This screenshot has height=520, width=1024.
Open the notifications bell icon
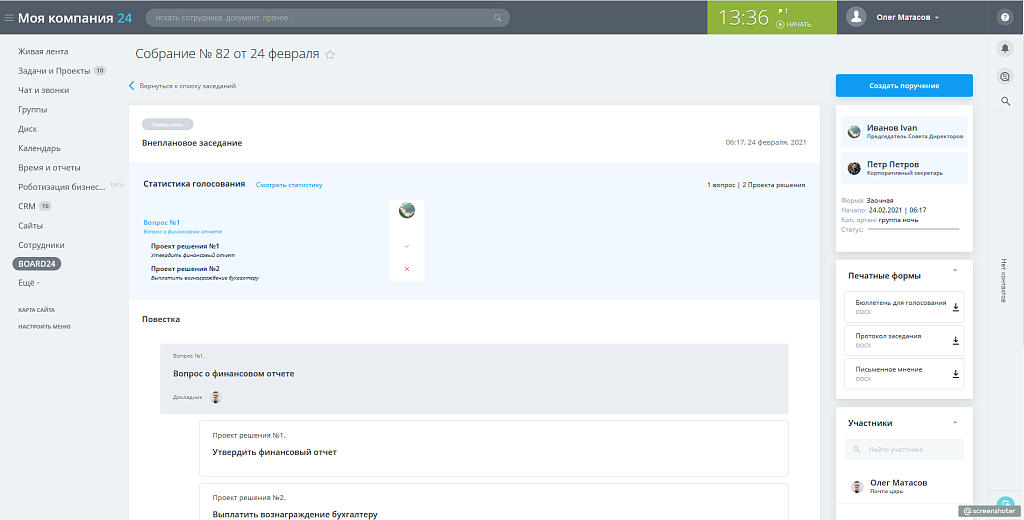pos(1006,48)
